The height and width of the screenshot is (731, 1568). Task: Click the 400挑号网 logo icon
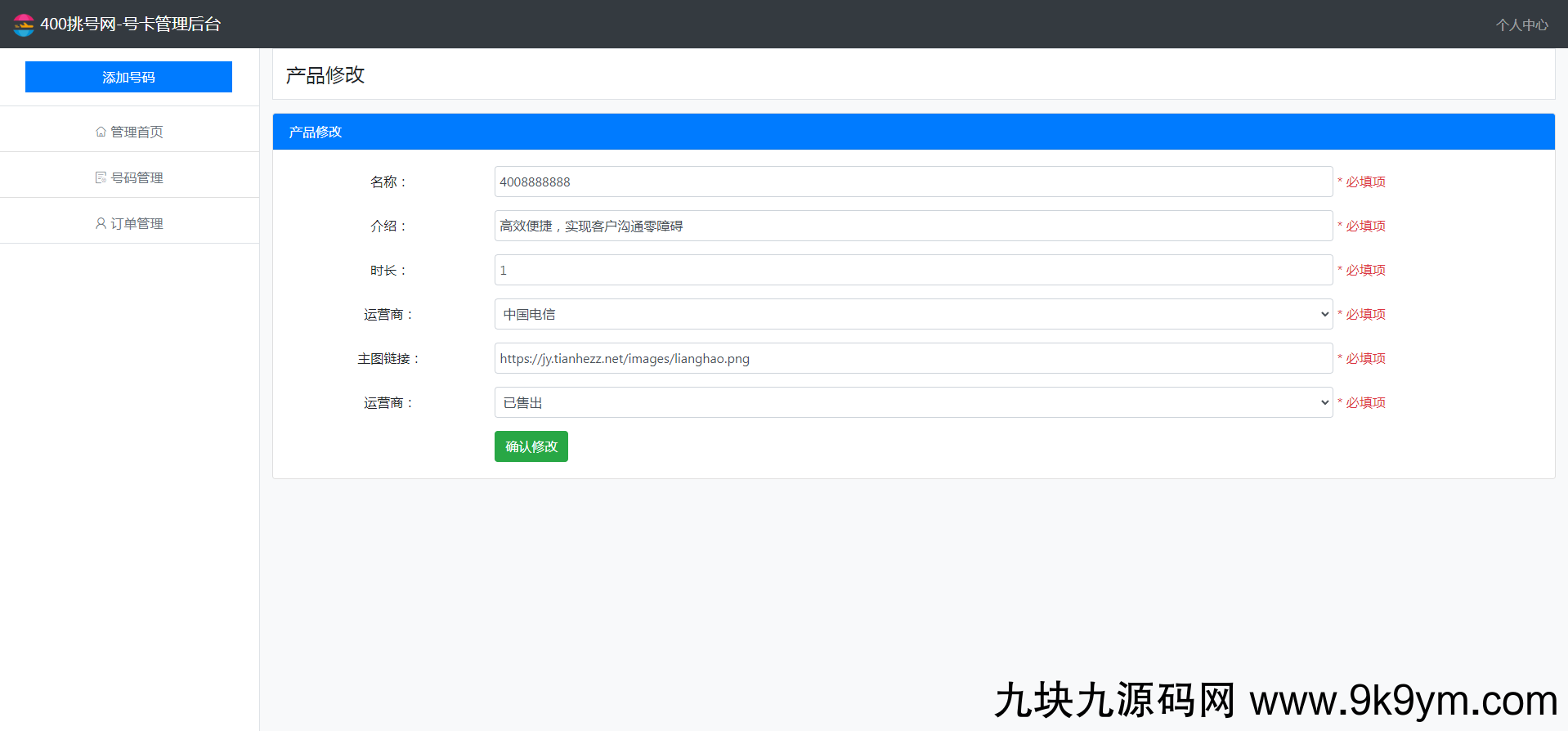coord(24,25)
